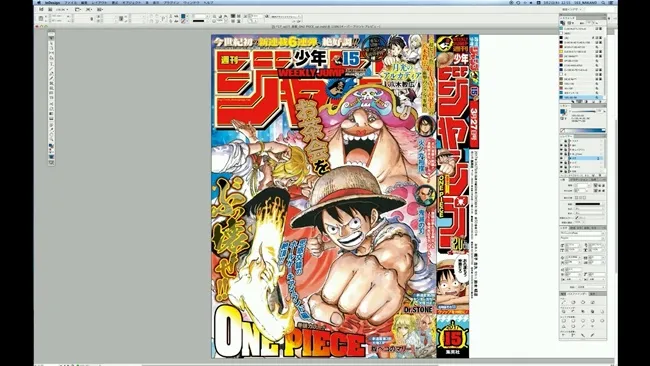Open the language dropdown at Character panel bottom
This screenshot has width=650, height=366.
[592, 287]
